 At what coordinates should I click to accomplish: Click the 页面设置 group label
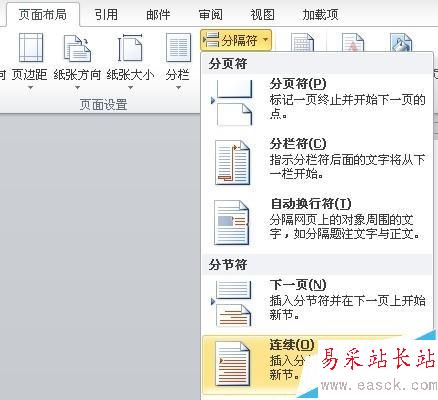pyautogui.click(x=103, y=105)
